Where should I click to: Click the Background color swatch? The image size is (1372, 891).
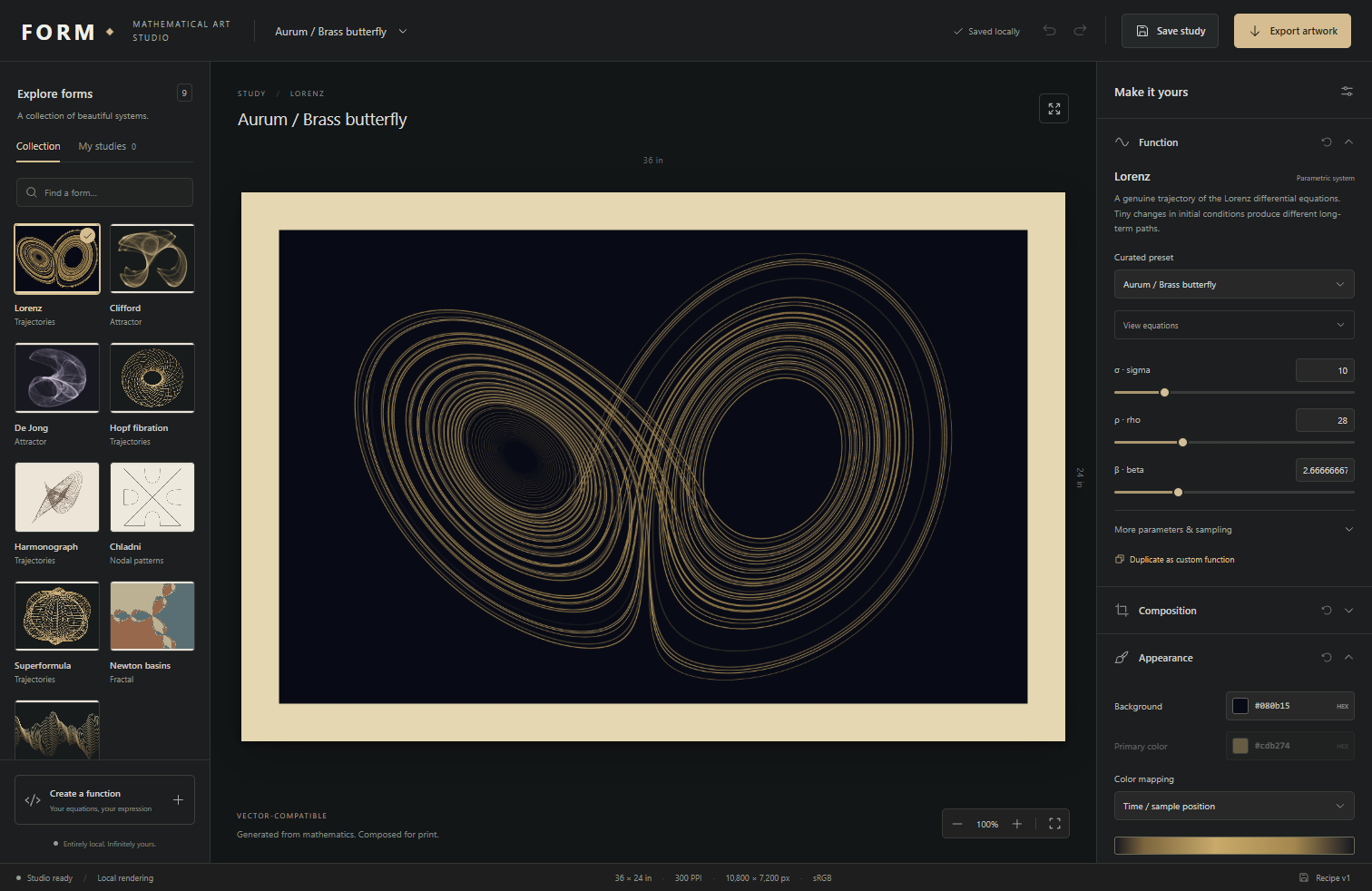click(x=1240, y=706)
